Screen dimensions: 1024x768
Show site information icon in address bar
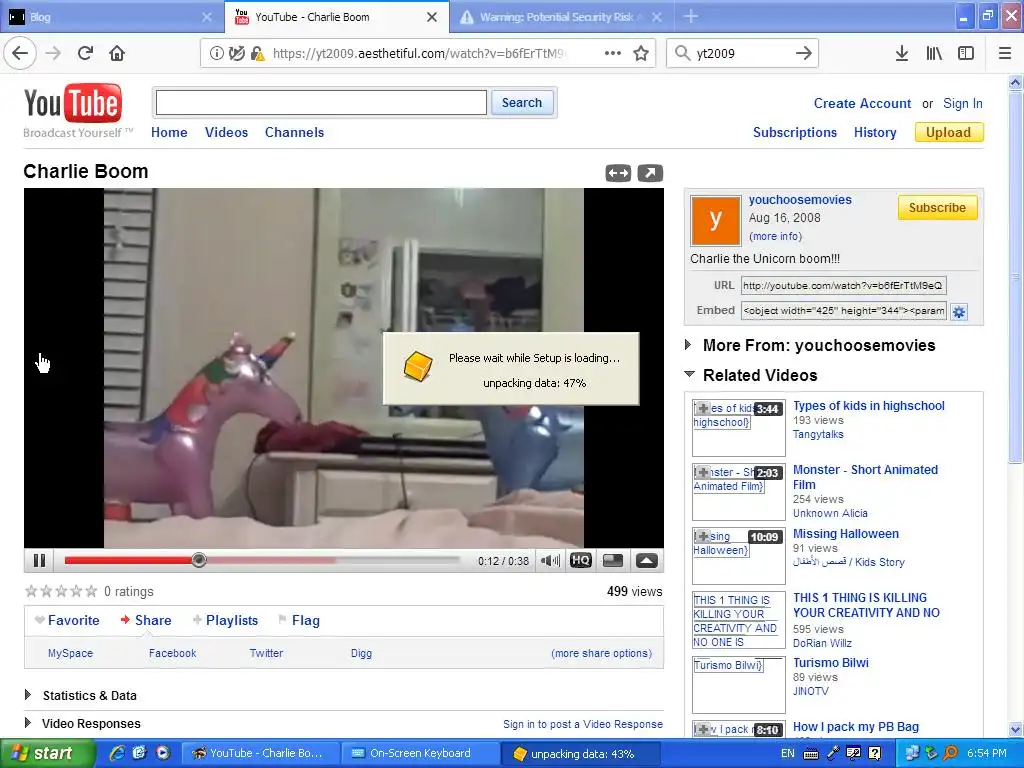(x=216, y=54)
